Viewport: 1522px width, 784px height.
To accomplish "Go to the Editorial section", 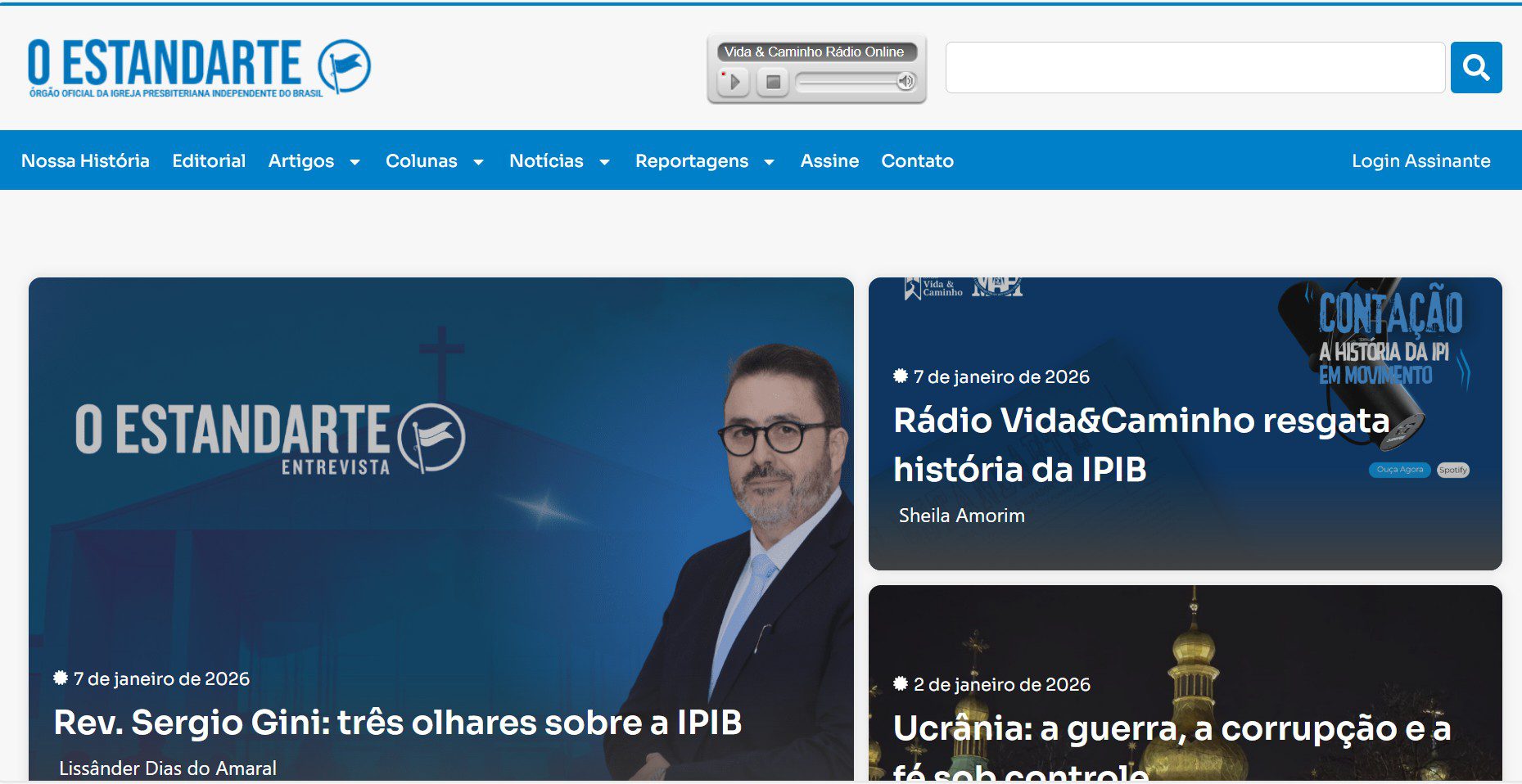I will [x=209, y=160].
